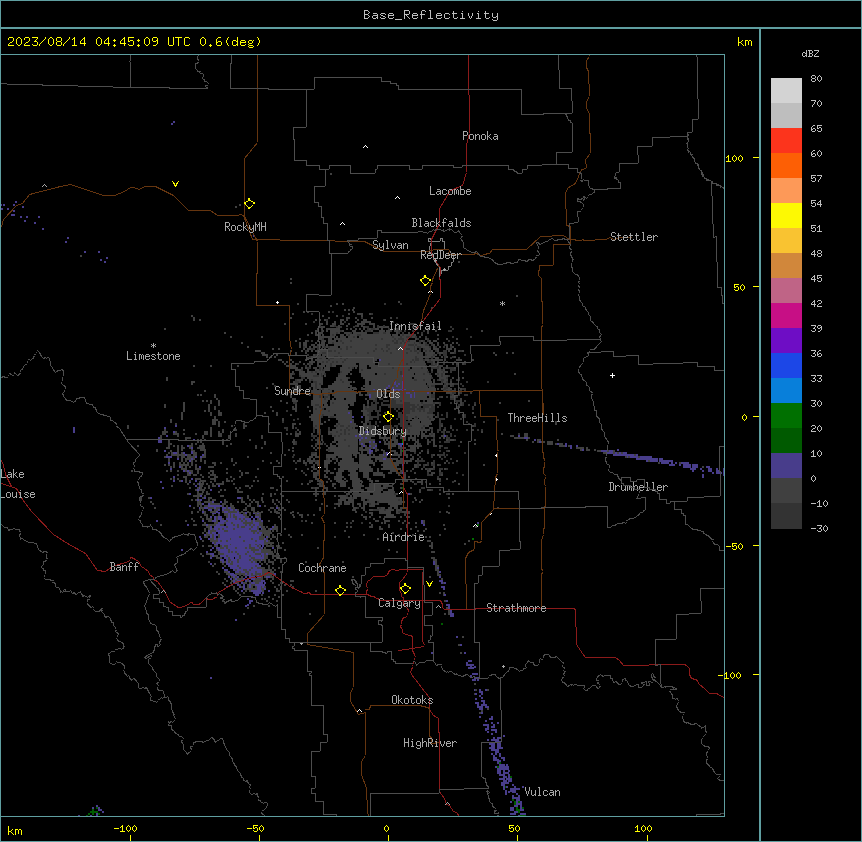Viewport: 862px width, 842px height.
Task: Click the Airdrie city label
Action: pyautogui.click(x=404, y=537)
